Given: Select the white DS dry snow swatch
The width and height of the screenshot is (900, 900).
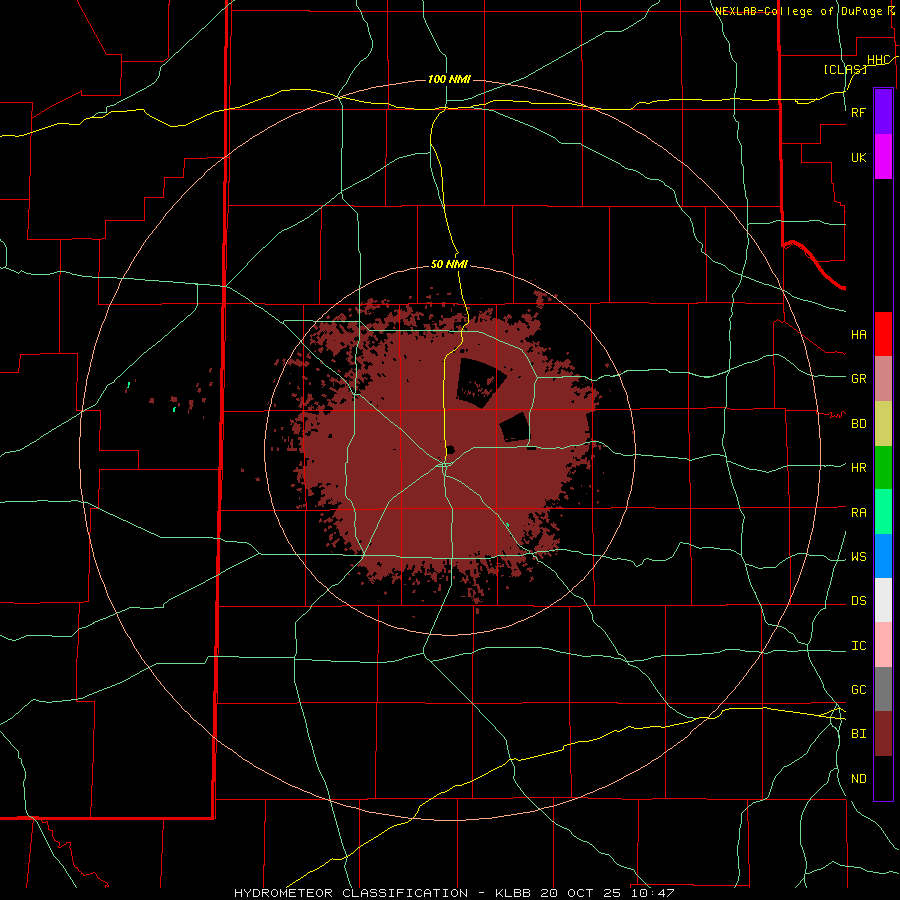Looking at the screenshot, I should click(883, 600).
